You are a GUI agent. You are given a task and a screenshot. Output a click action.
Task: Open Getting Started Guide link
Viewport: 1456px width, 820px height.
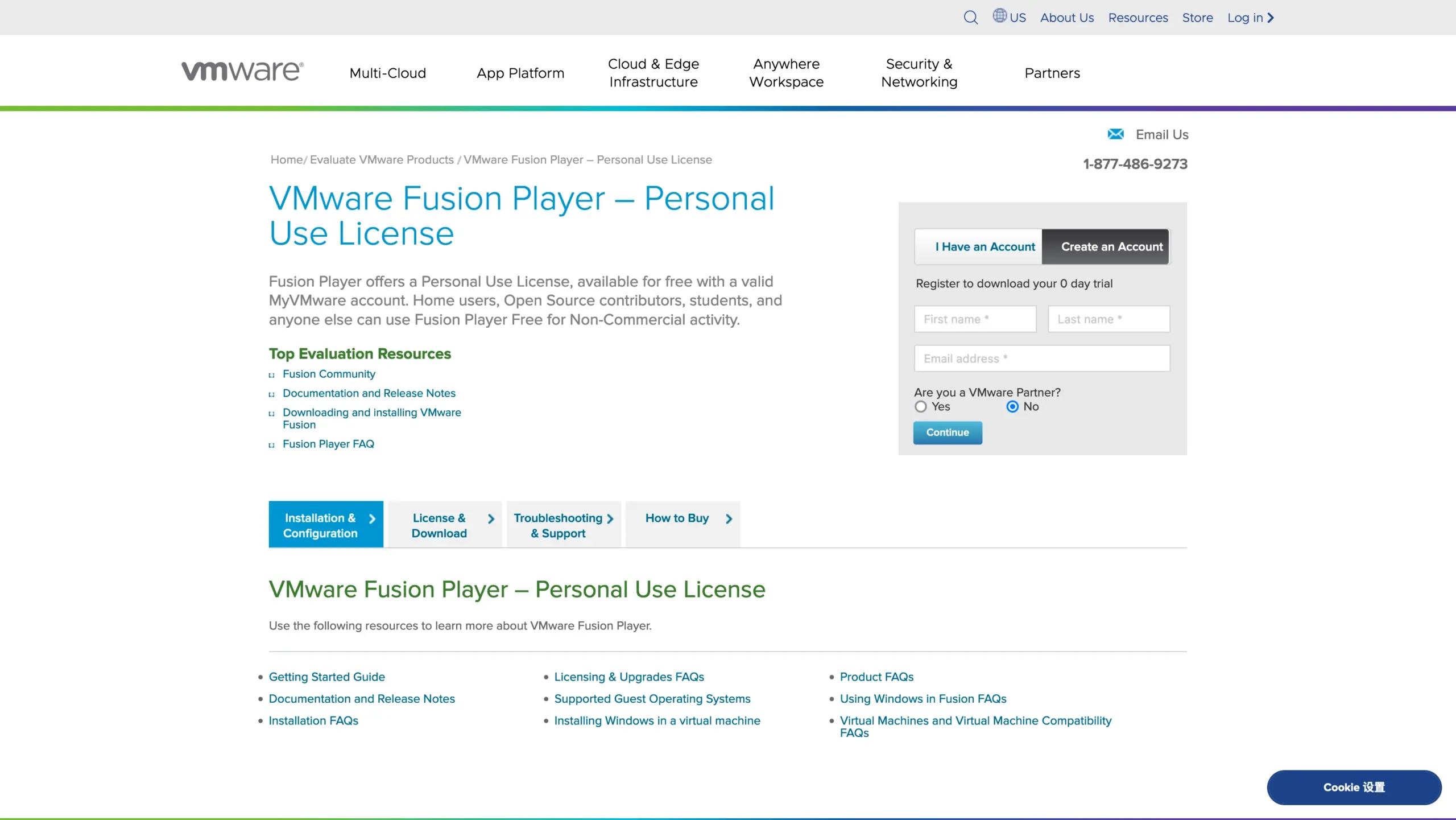(x=327, y=677)
